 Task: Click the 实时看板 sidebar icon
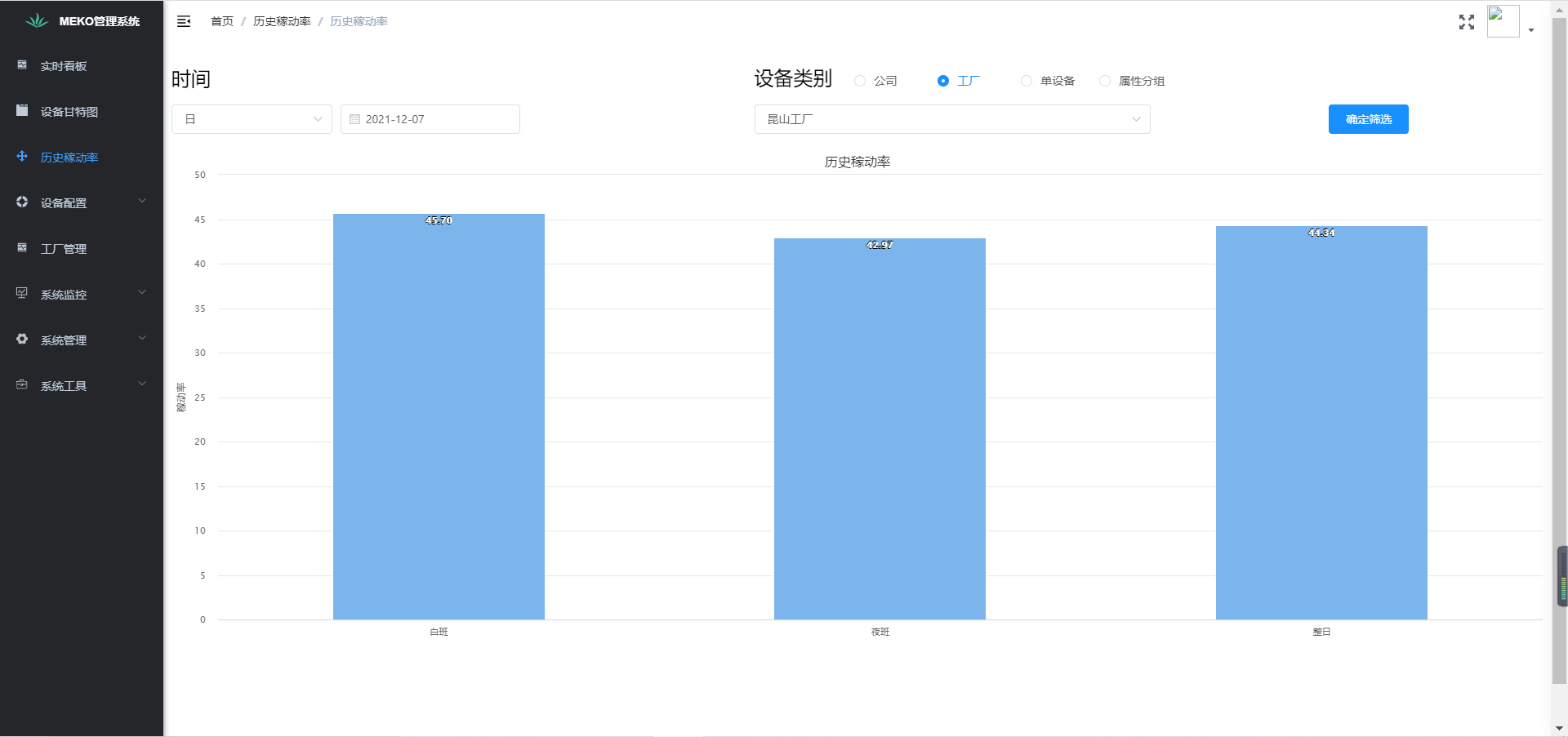click(x=22, y=65)
